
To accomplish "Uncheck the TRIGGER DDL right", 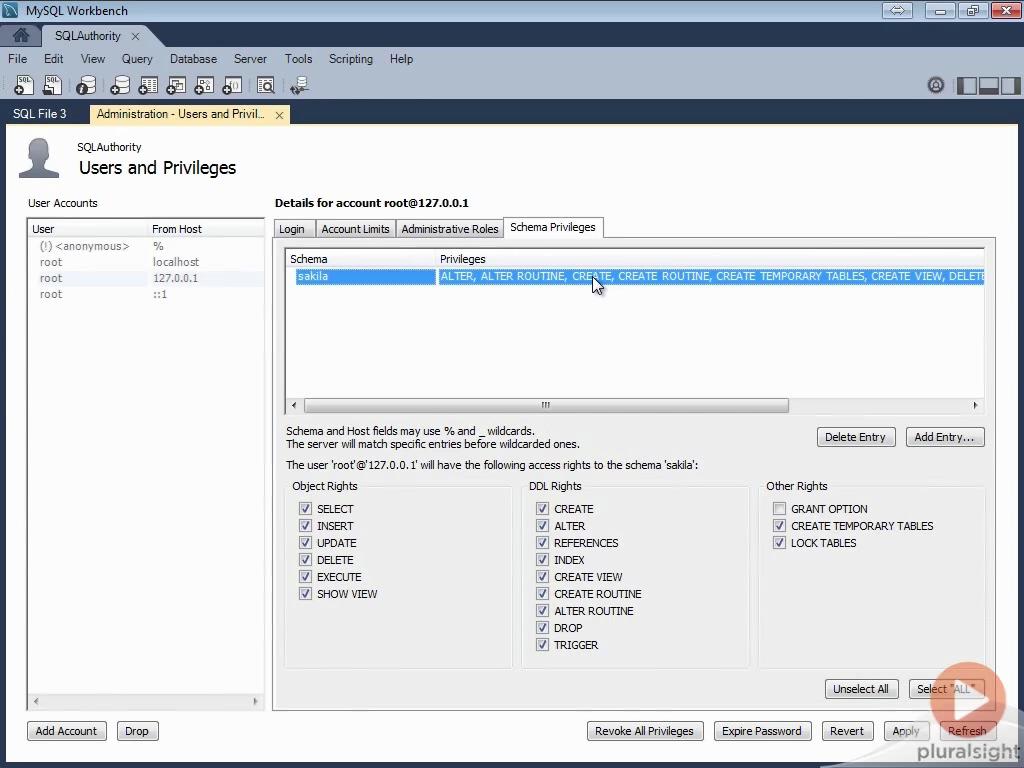I will coord(542,645).
